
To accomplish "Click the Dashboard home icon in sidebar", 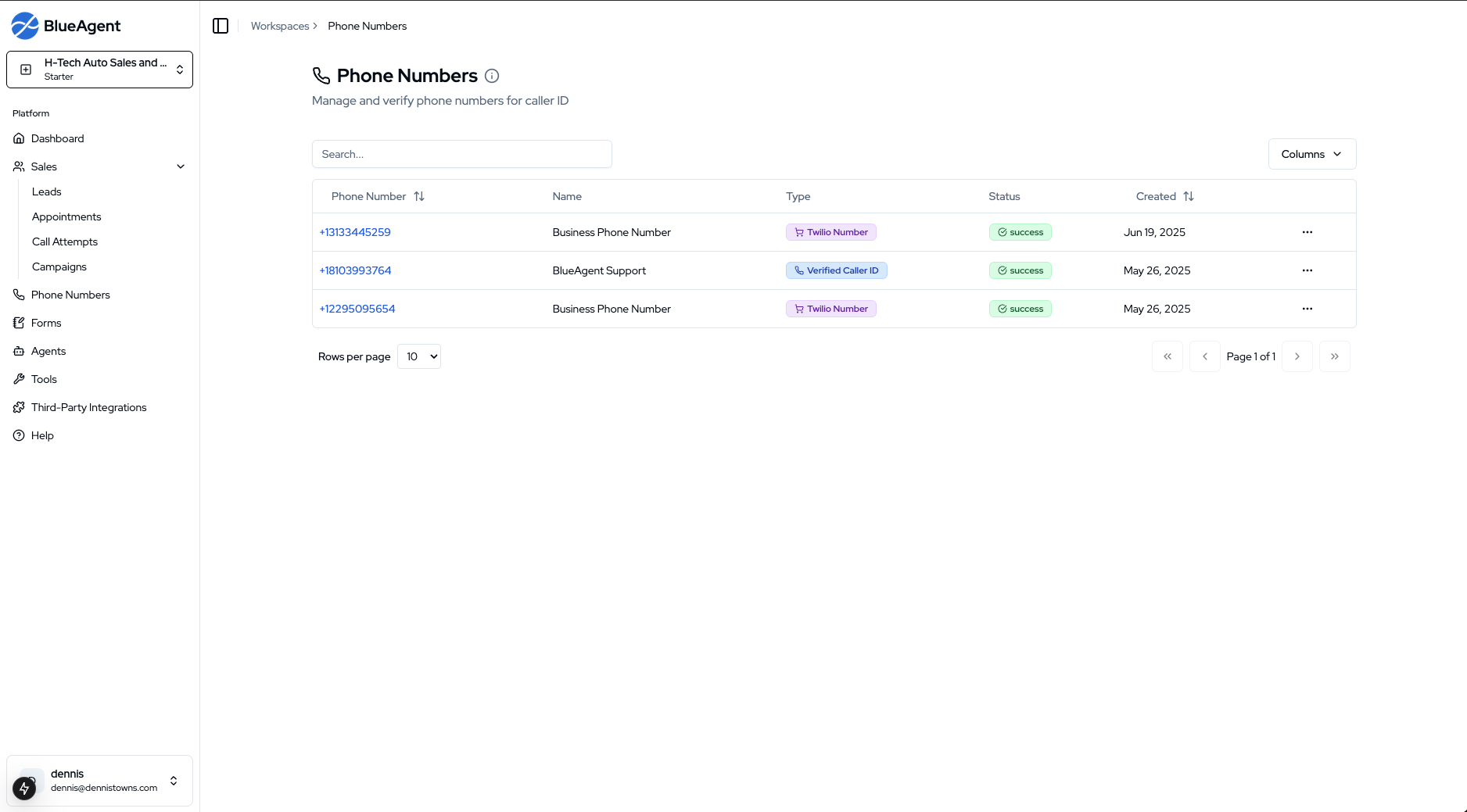I will pos(19,138).
